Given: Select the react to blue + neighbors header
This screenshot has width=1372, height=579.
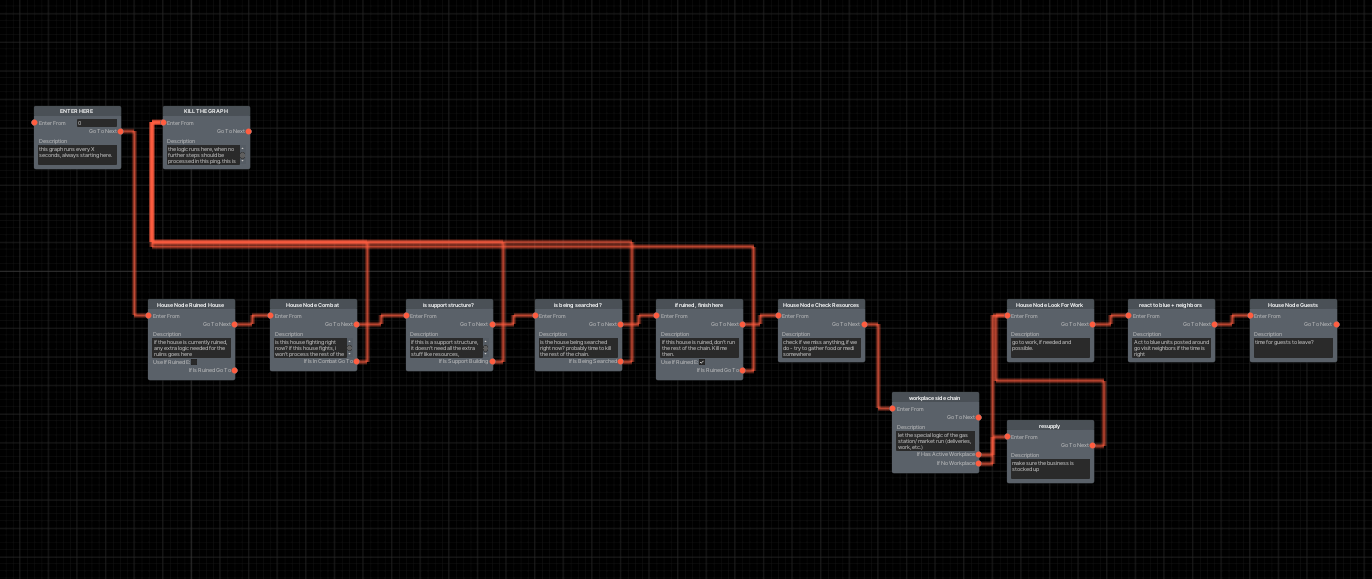Looking at the screenshot, I should point(1171,304).
